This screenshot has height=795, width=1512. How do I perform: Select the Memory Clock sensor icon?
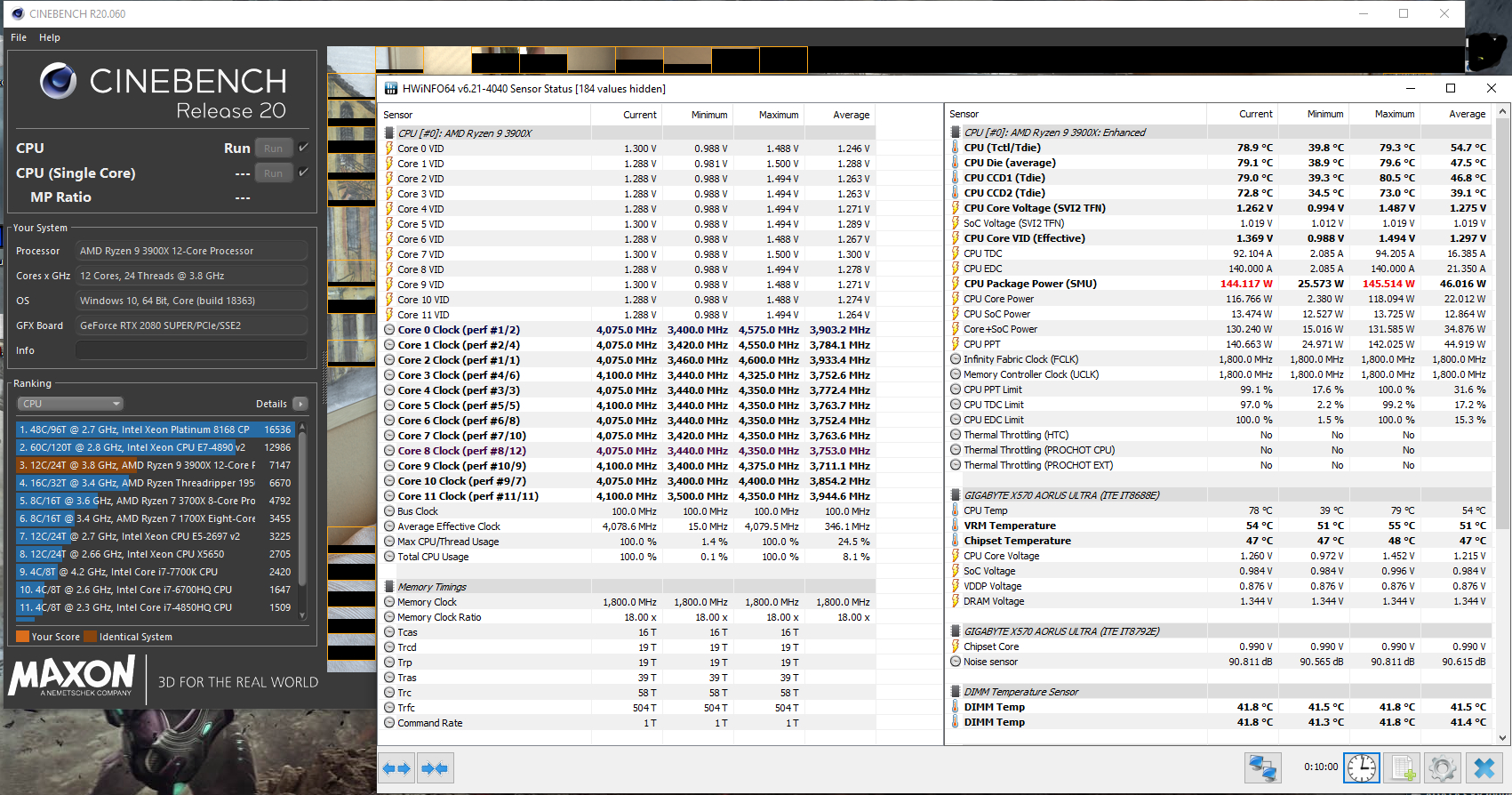pyautogui.click(x=389, y=602)
